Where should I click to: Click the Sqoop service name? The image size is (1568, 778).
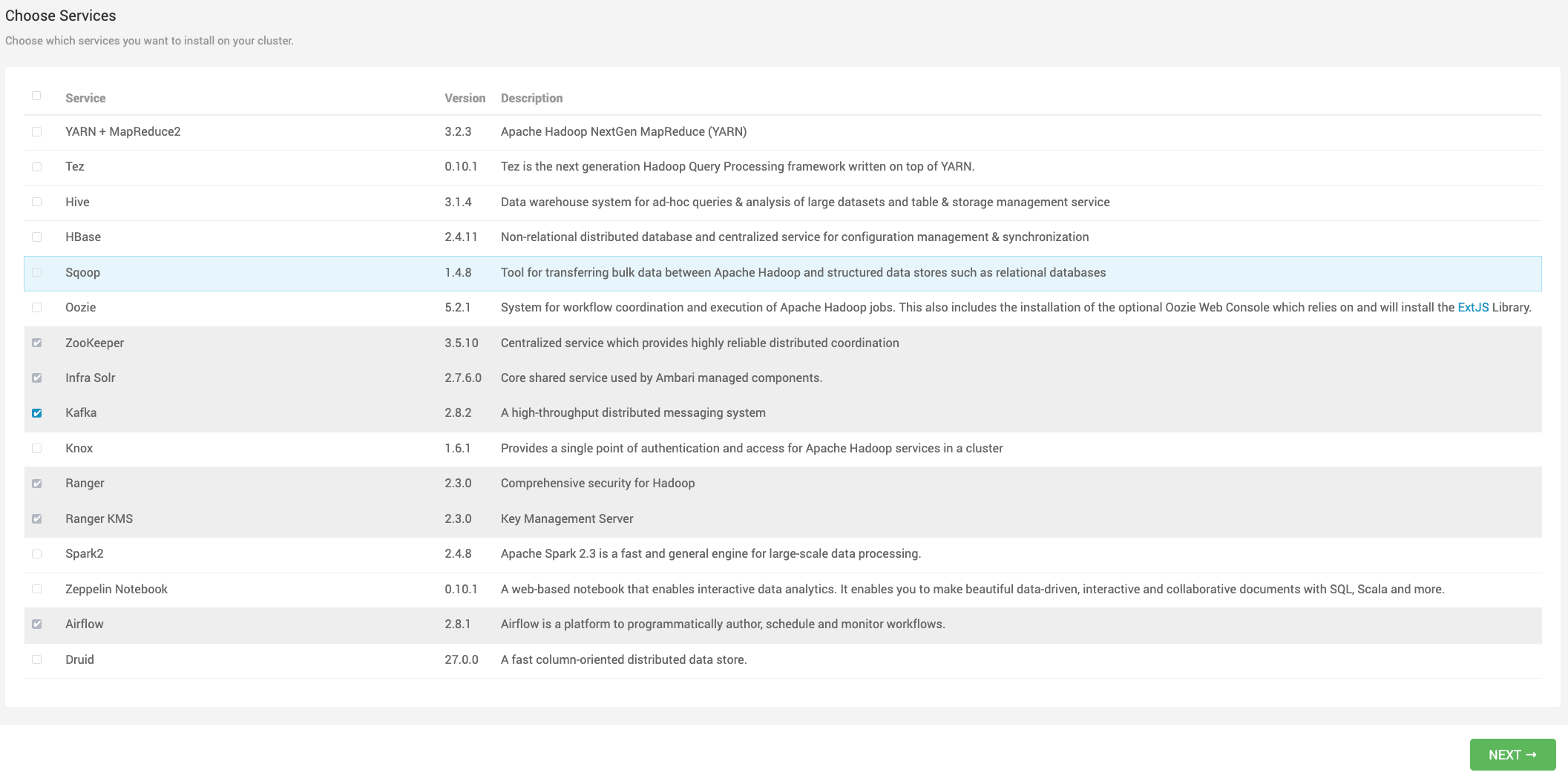coord(82,272)
